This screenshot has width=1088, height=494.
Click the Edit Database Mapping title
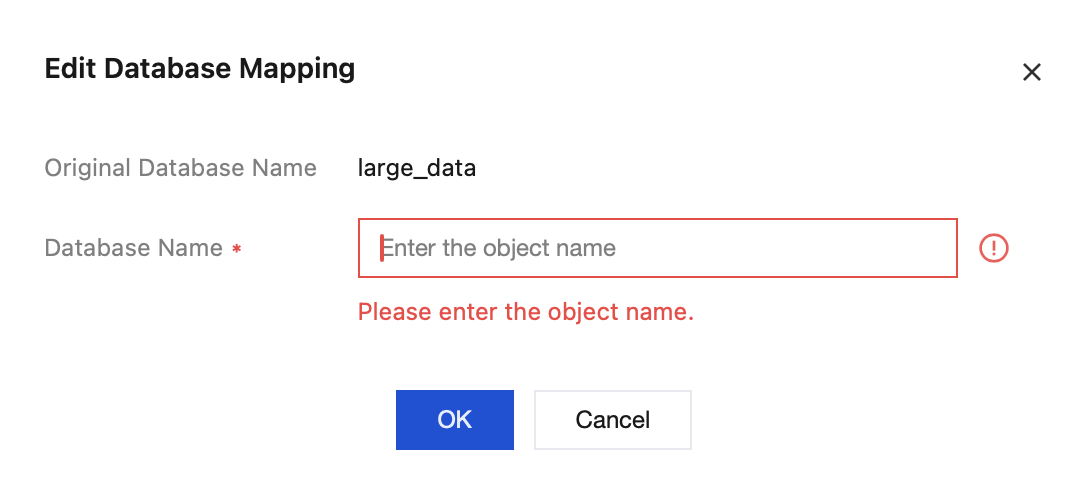[x=200, y=69]
